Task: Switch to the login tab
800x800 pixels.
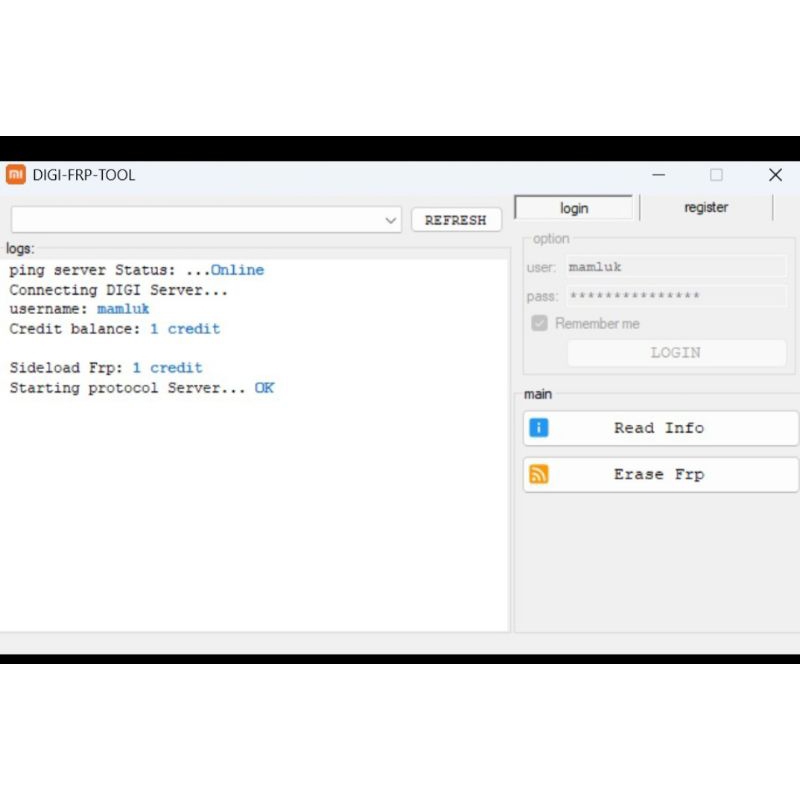Action: pyautogui.click(x=573, y=208)
